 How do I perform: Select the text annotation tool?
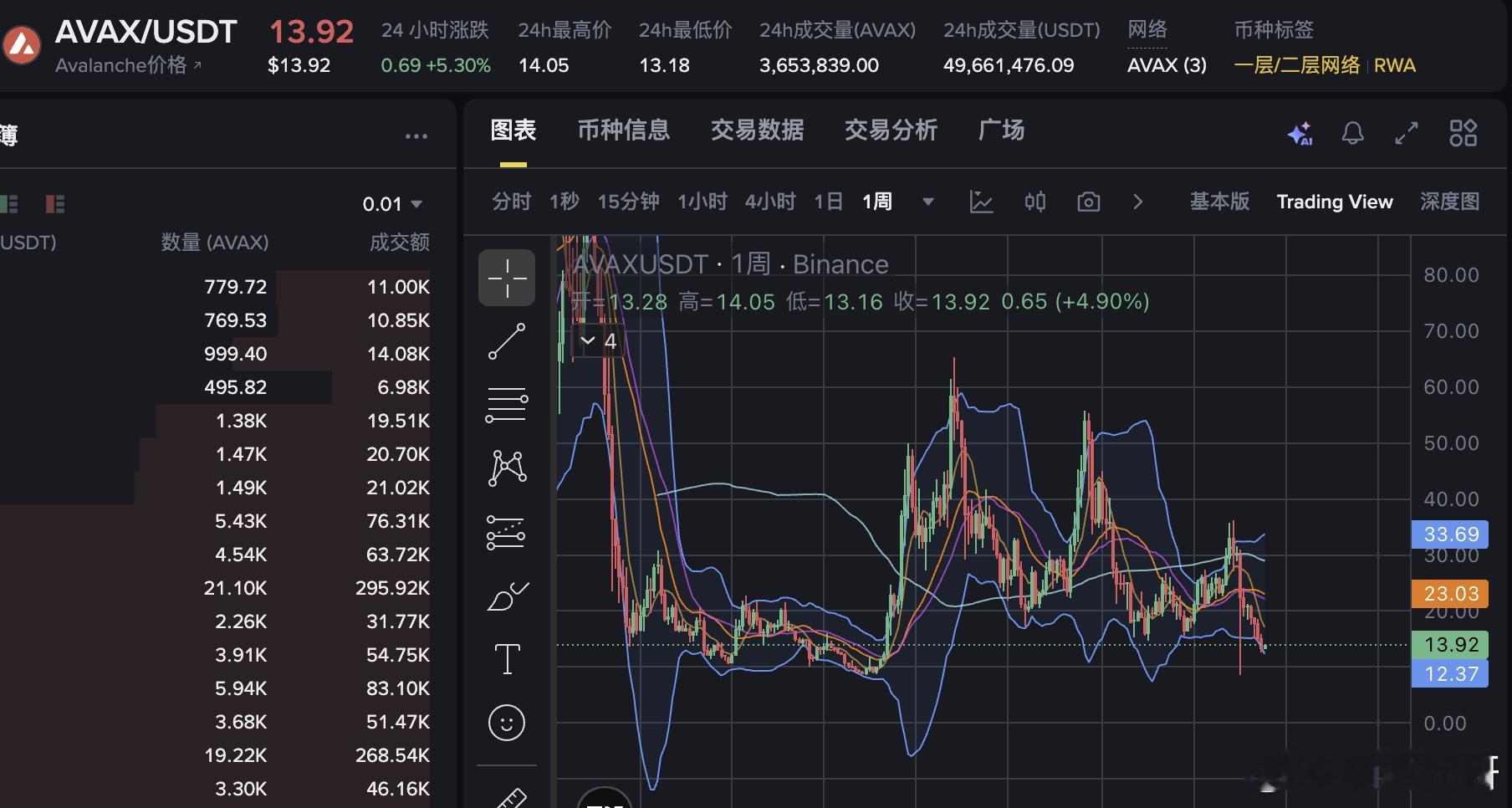point(506,658)
